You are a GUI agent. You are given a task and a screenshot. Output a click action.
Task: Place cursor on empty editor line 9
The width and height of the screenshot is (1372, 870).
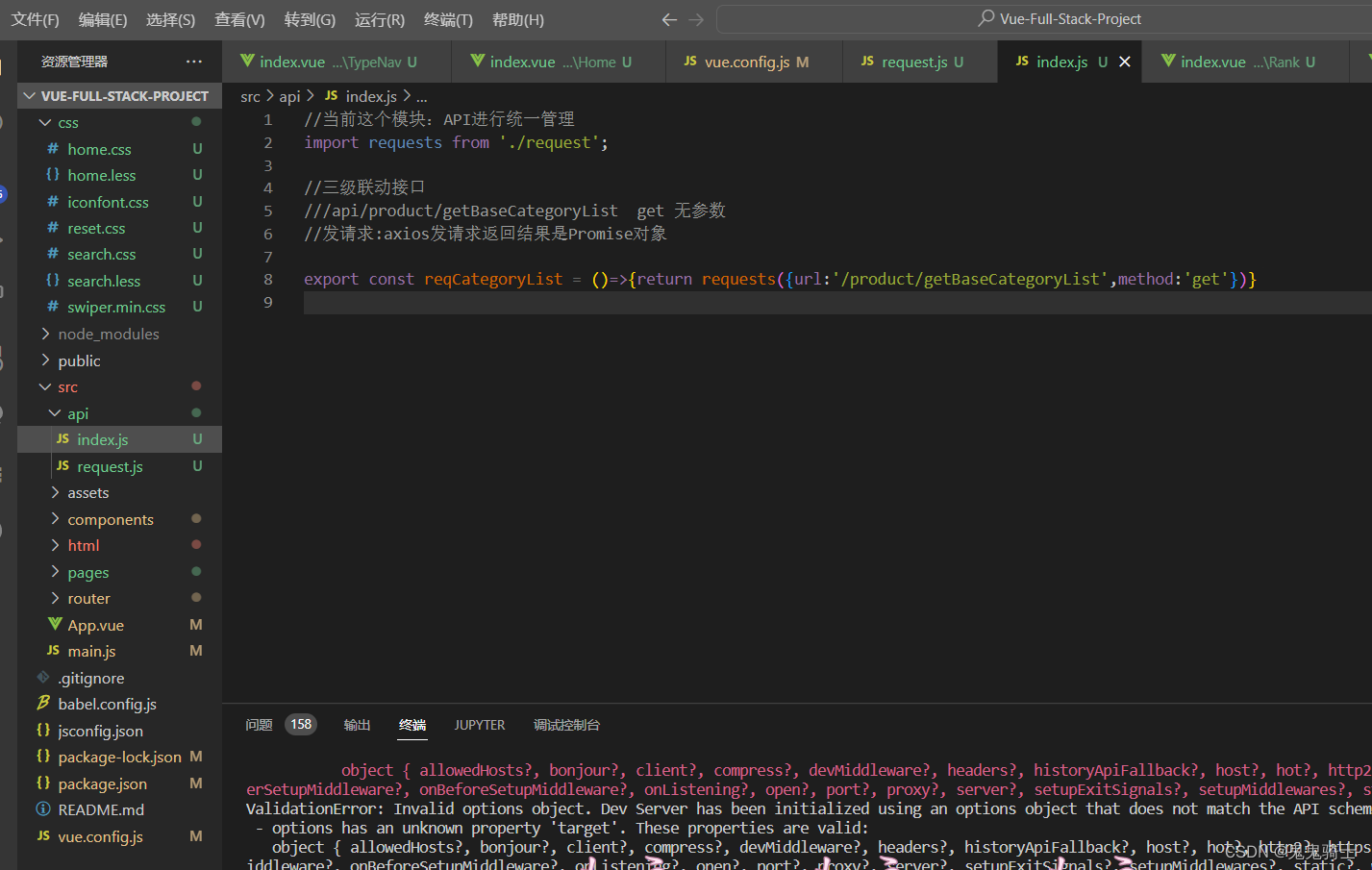pyautogui.click(x=836, y=303)
